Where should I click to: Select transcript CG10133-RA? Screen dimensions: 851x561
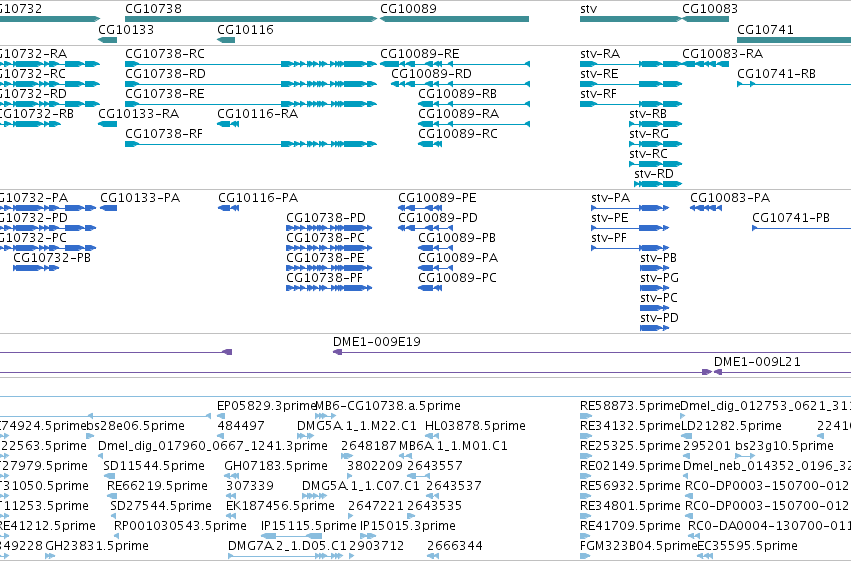(x=107, y=124)
